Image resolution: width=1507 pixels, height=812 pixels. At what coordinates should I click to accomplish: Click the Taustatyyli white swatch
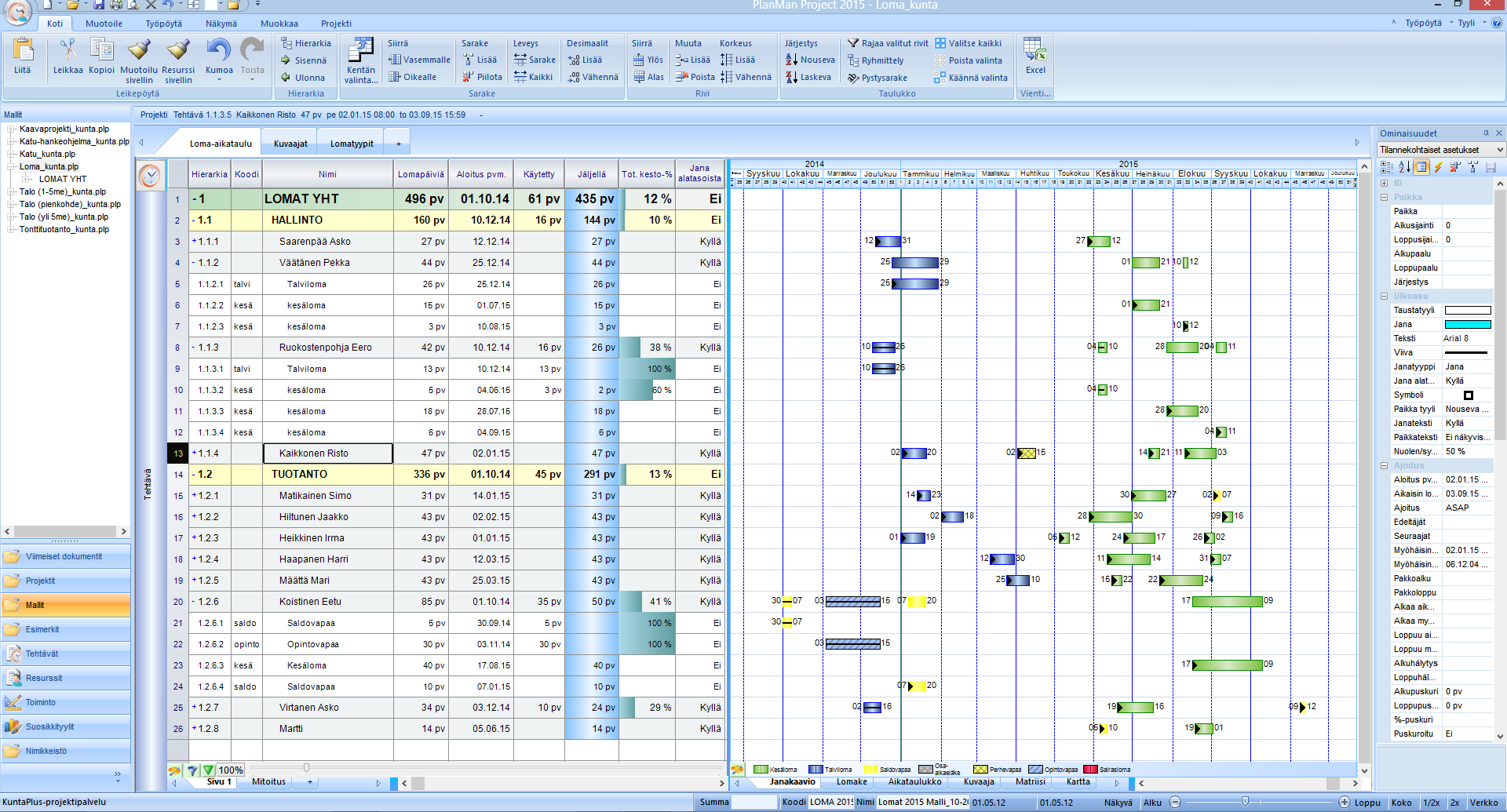coord(1467,311)
